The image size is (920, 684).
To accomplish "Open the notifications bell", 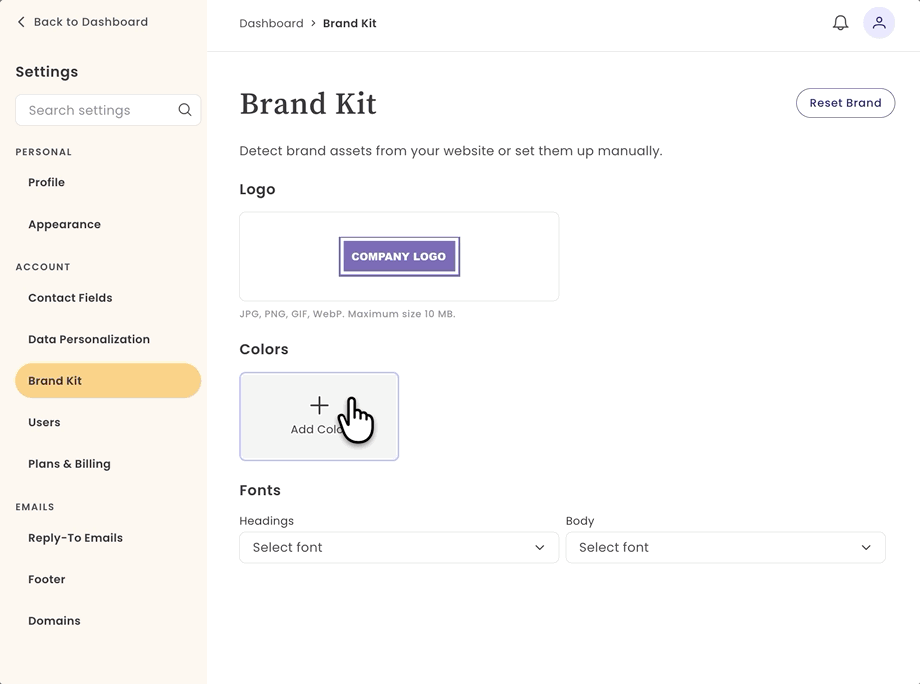I will 840,23.
